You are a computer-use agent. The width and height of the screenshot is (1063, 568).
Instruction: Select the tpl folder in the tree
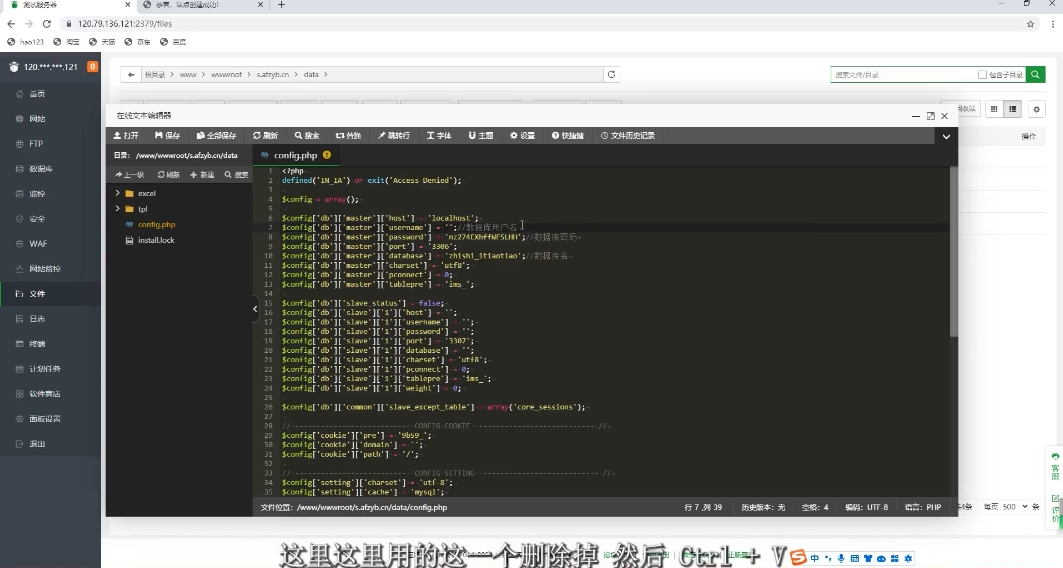click(142, 209)
